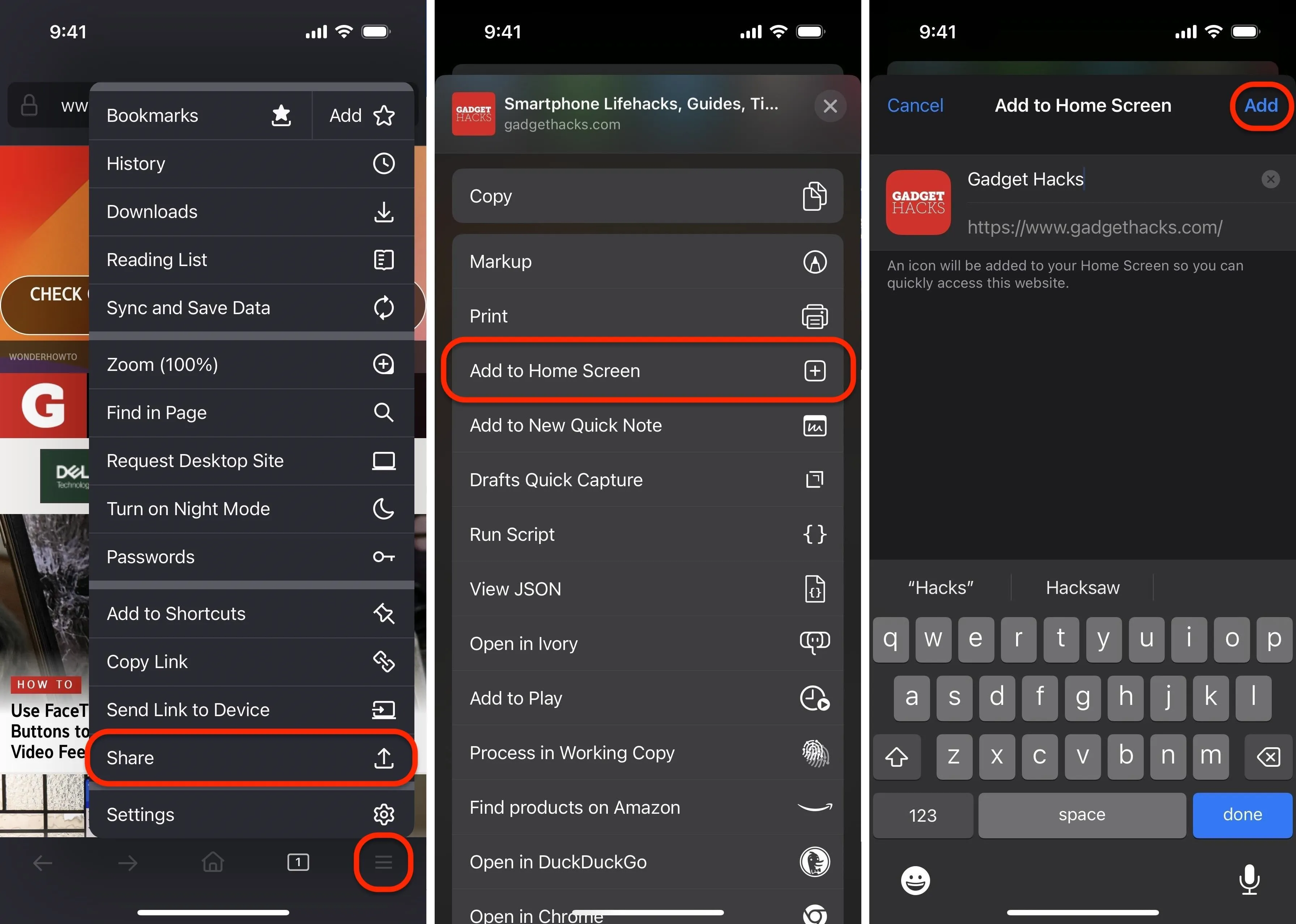Select Add to Home Screen option
Screen dimensions: 1296x924
tap(648, 370)
